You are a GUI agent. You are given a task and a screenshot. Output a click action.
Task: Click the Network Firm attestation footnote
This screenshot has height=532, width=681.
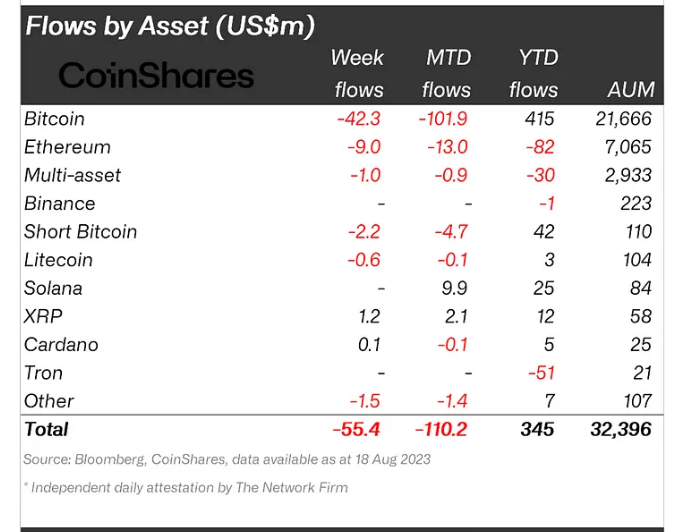189,488
